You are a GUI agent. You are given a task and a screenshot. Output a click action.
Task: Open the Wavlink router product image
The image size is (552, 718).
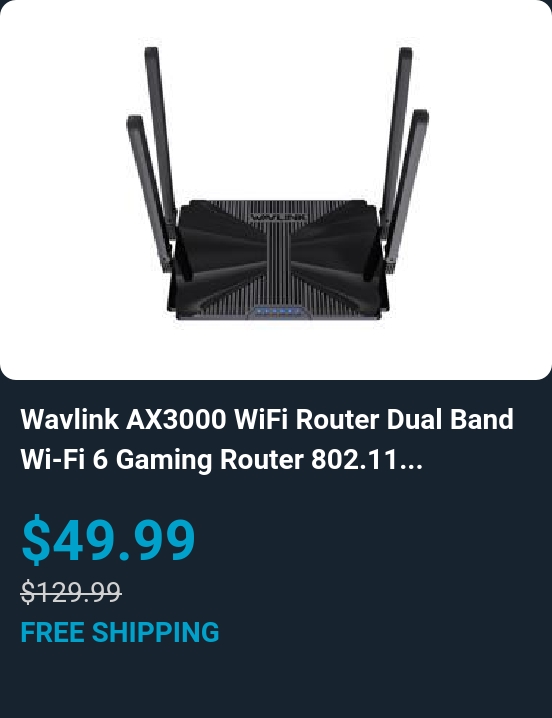click(276, 190)
